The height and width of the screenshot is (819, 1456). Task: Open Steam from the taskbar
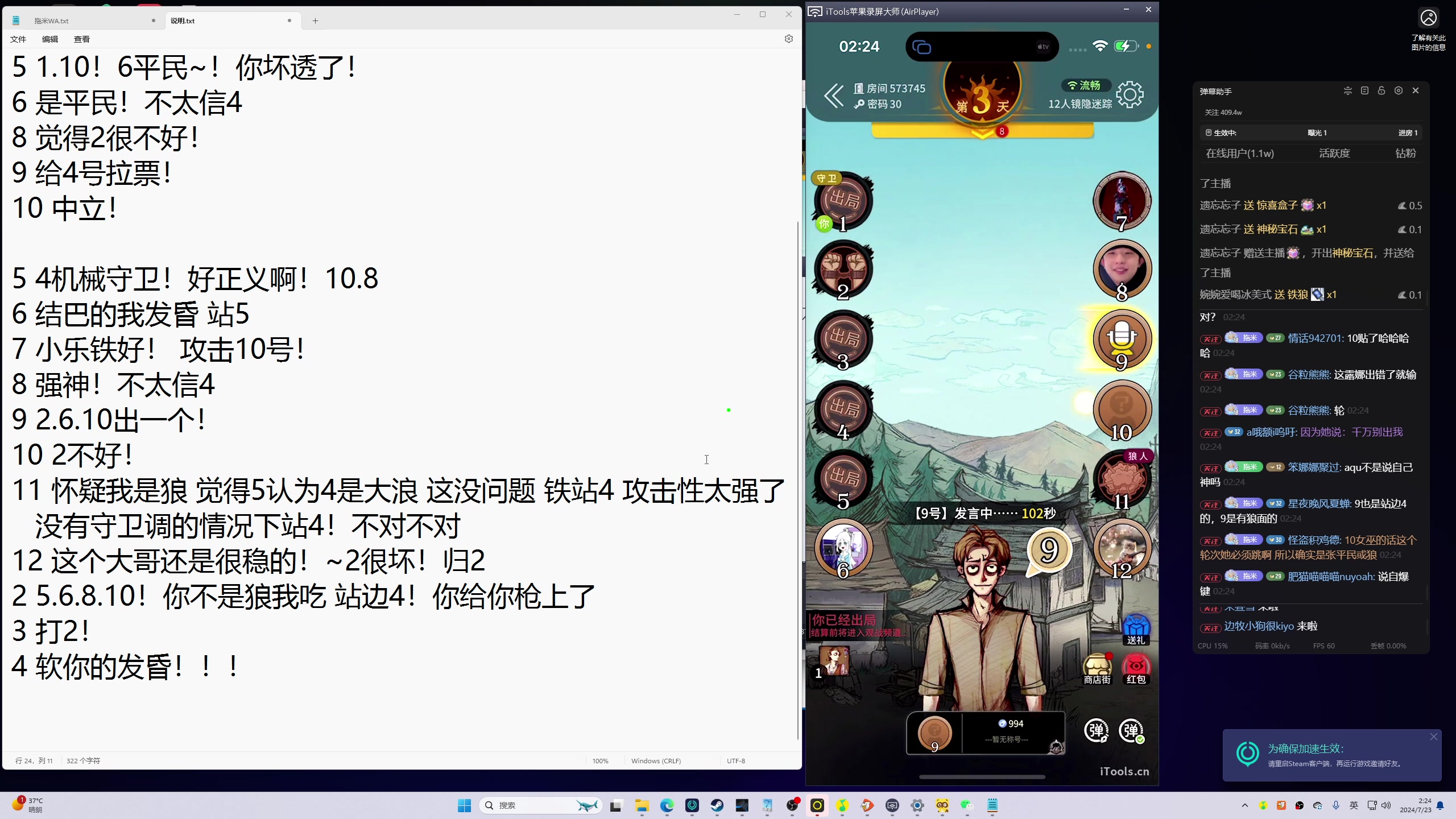click(x=717, y=805)
